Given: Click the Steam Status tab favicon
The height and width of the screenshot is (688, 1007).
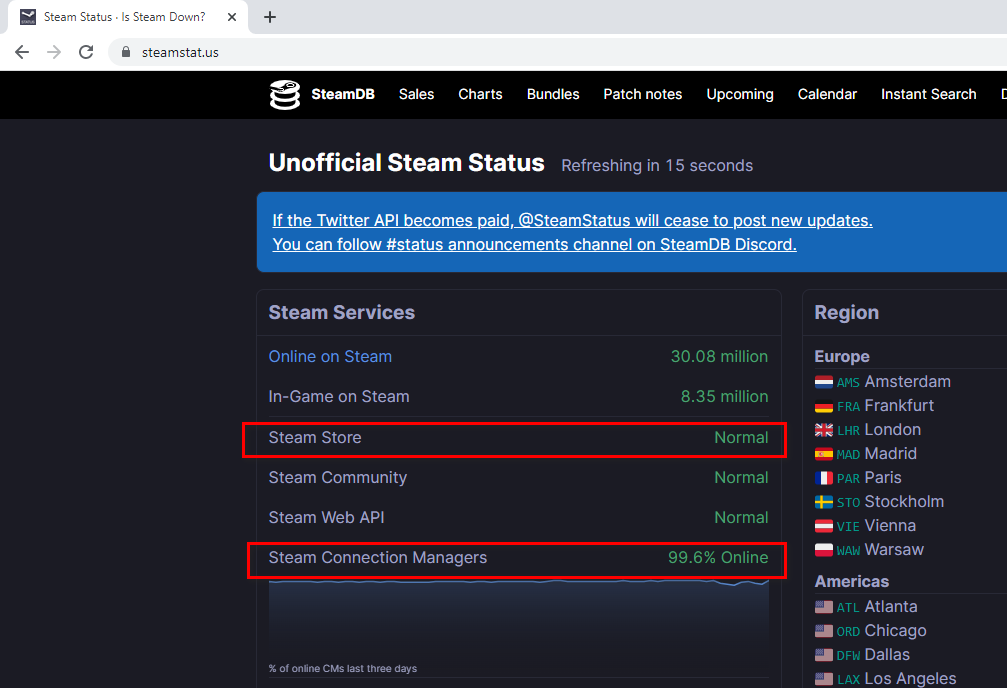Looking at the screenshot, I should point(28,17).
